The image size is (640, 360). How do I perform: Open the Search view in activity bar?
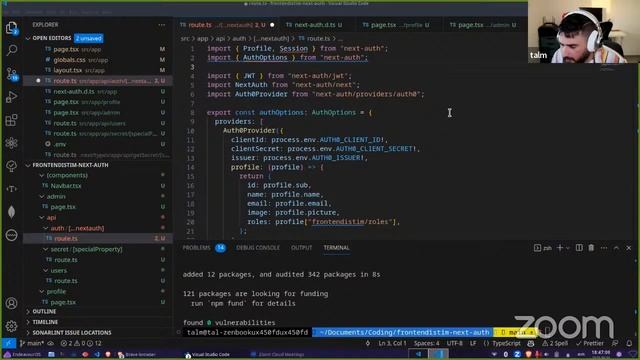11,51
